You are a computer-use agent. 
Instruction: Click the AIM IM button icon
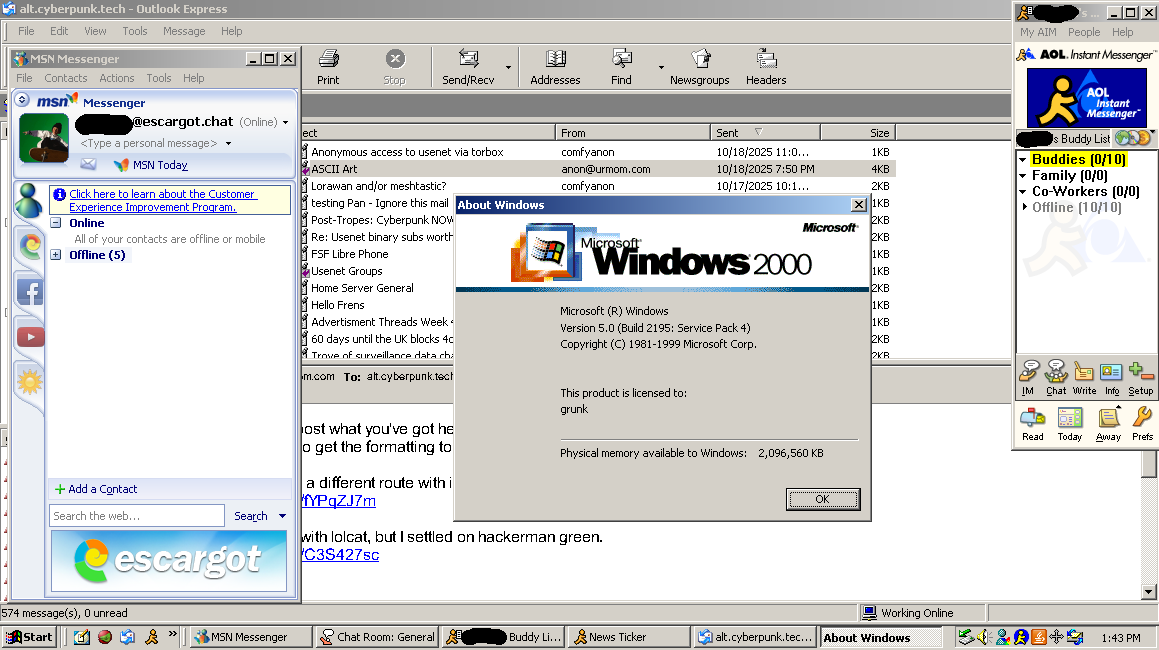(1028, 371)
